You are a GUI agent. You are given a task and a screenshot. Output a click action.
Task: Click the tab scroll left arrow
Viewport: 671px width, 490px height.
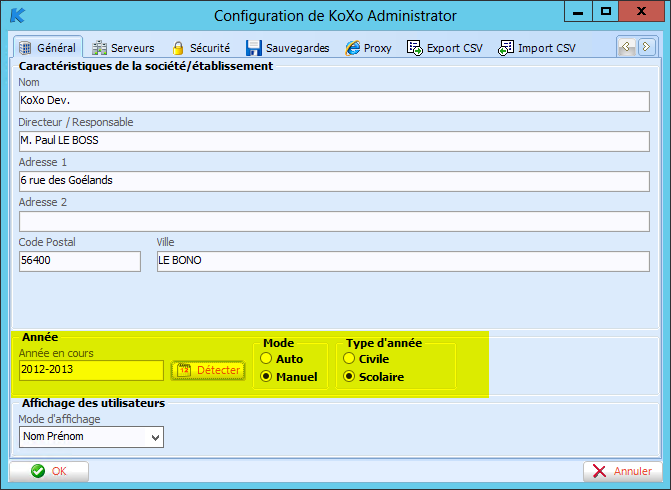pos(626,47)
